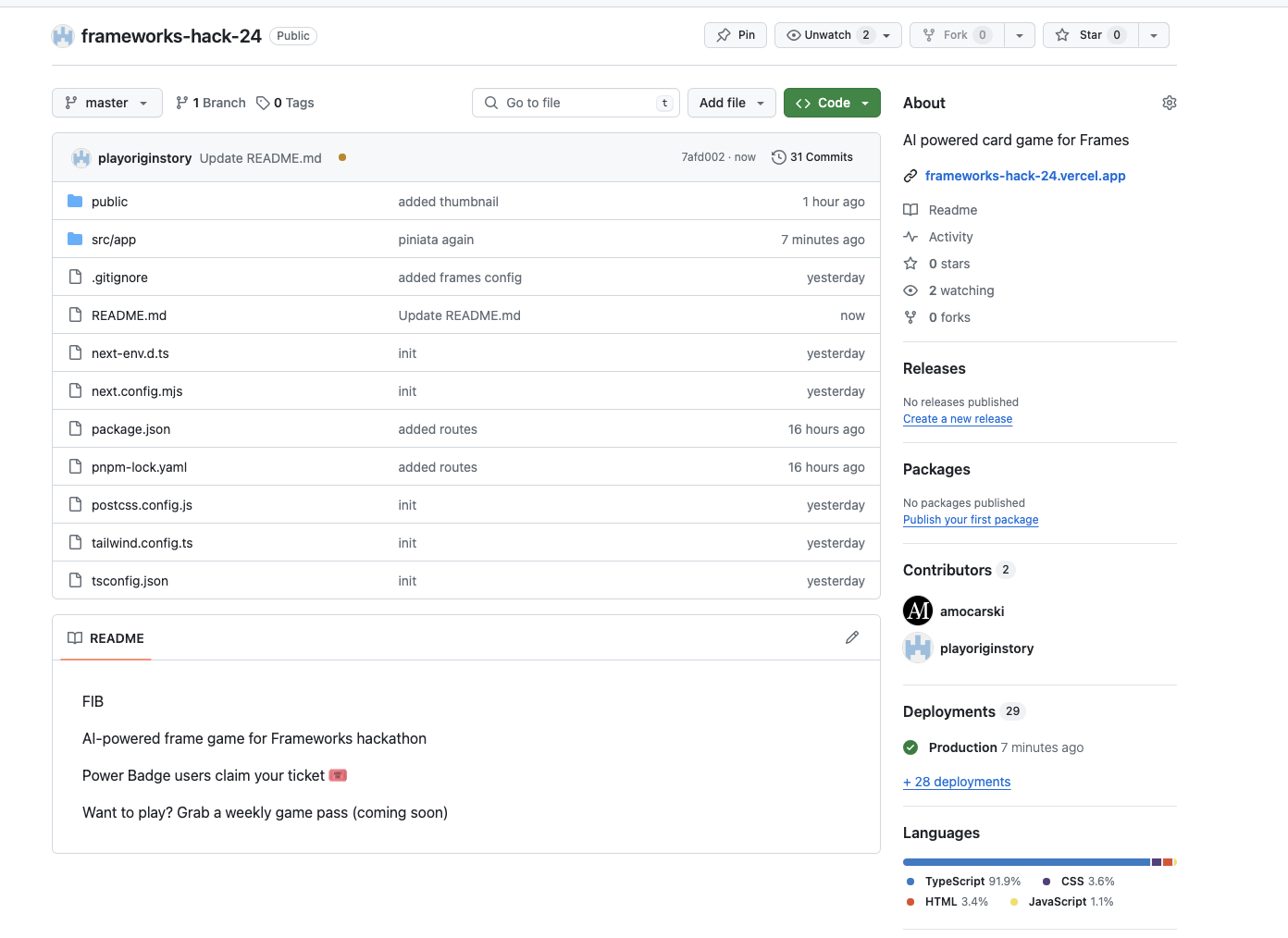
Task: Select JavaScript 1.1% language entry
Action: click(1061, 902)
